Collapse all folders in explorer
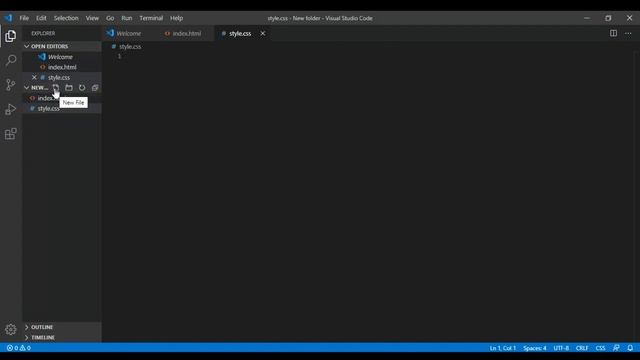 (x=95, y=88)
